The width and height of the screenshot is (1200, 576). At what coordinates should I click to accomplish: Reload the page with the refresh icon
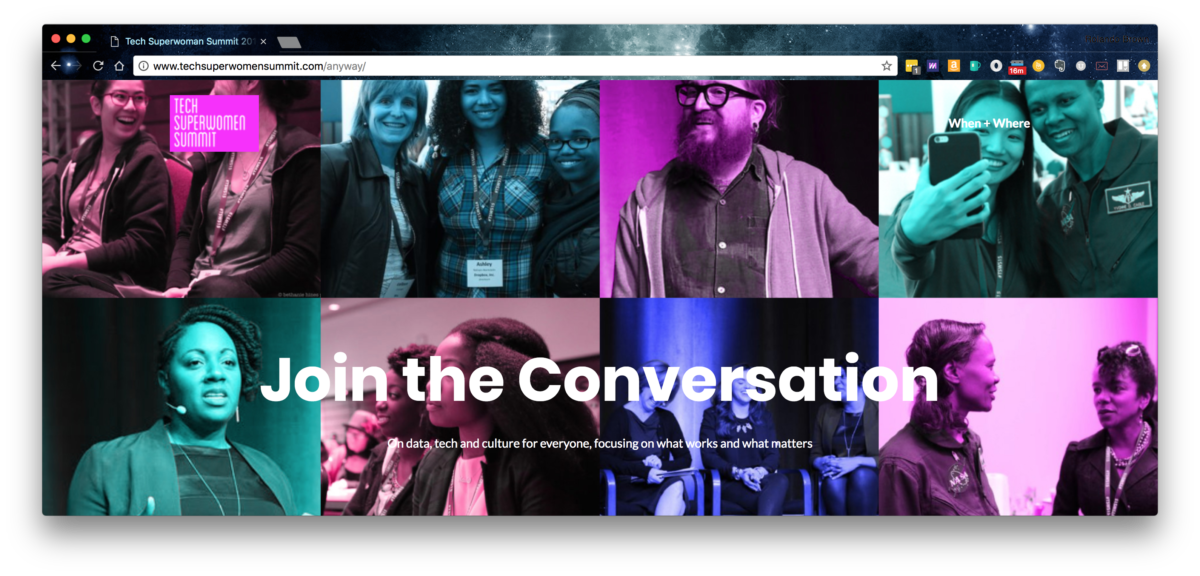point(98,66)
